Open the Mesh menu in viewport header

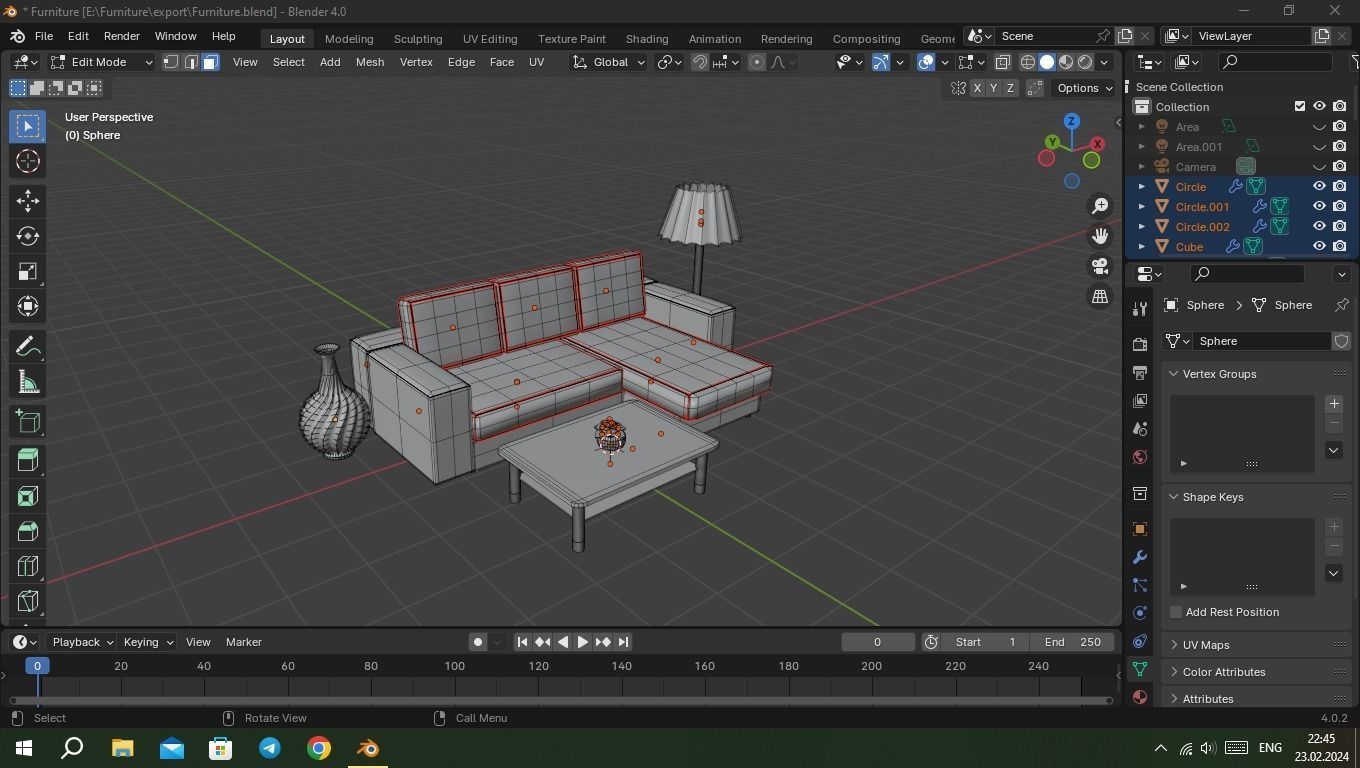point(370,62)
